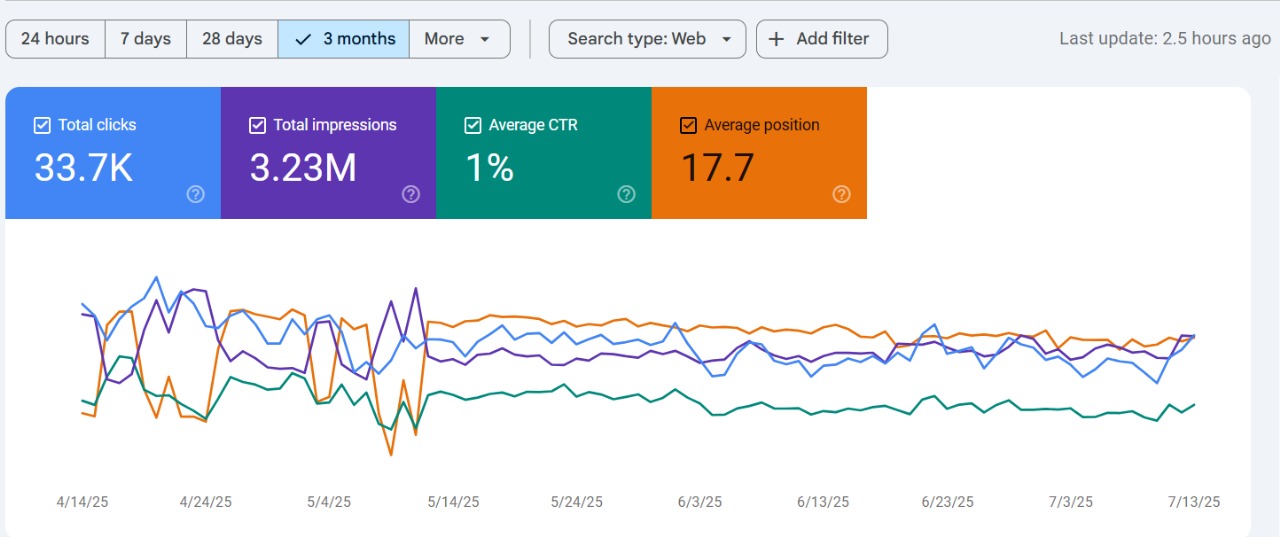The width and height of the screenshot is (1280, 537).
Task: Open help icon on Total clicks card
Action: coord(196,194)
